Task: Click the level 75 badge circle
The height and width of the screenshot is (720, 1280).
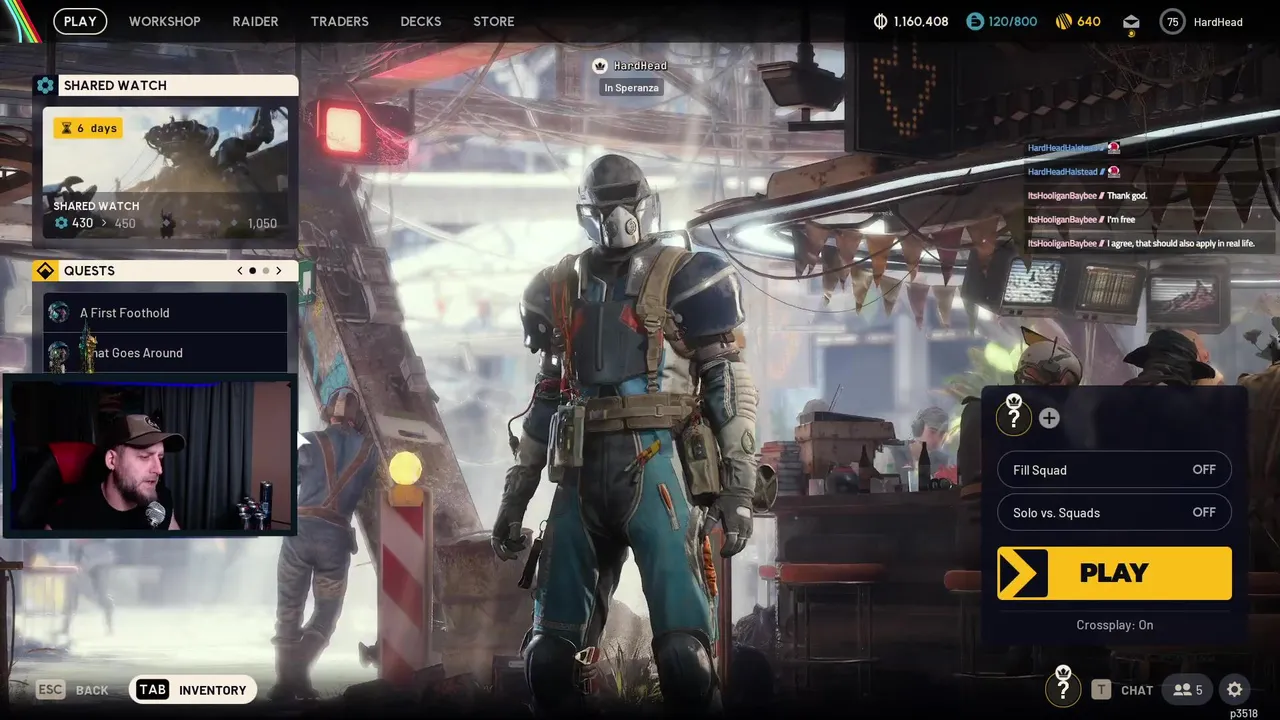Action: point(1172,21)
